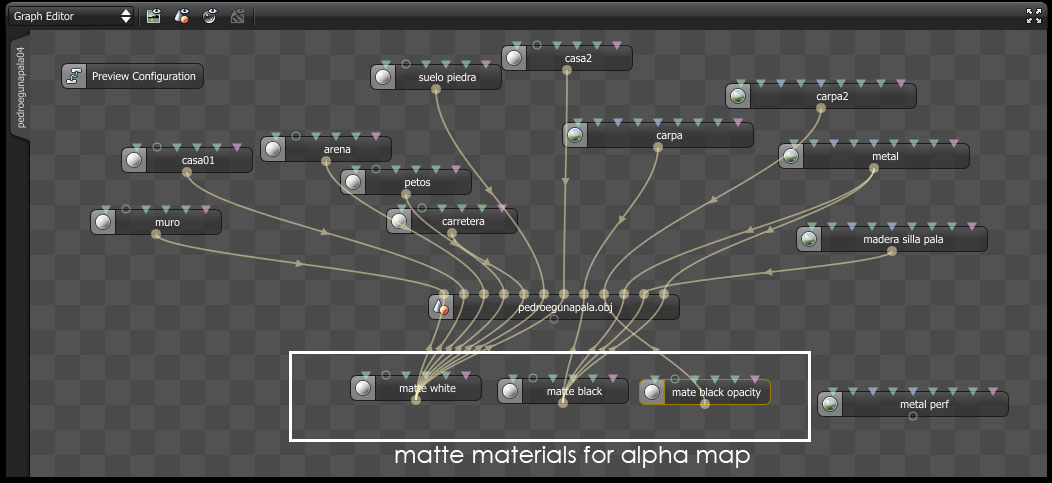
Task: Click the Preview Configuration node button
Action: (132, 76)
